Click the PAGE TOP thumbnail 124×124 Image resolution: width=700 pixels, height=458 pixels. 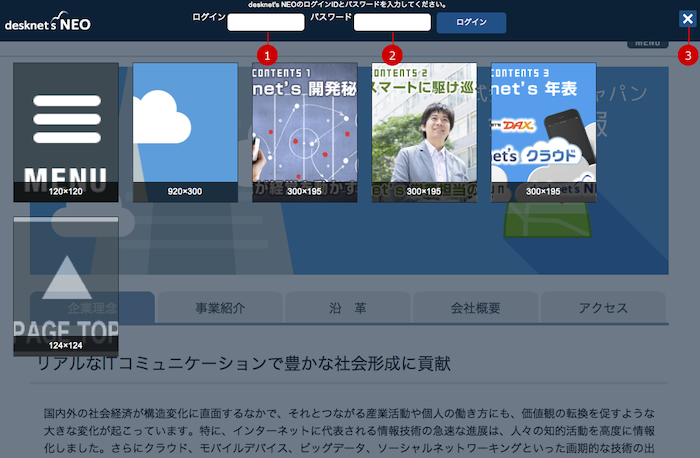(x=66, y=286)
